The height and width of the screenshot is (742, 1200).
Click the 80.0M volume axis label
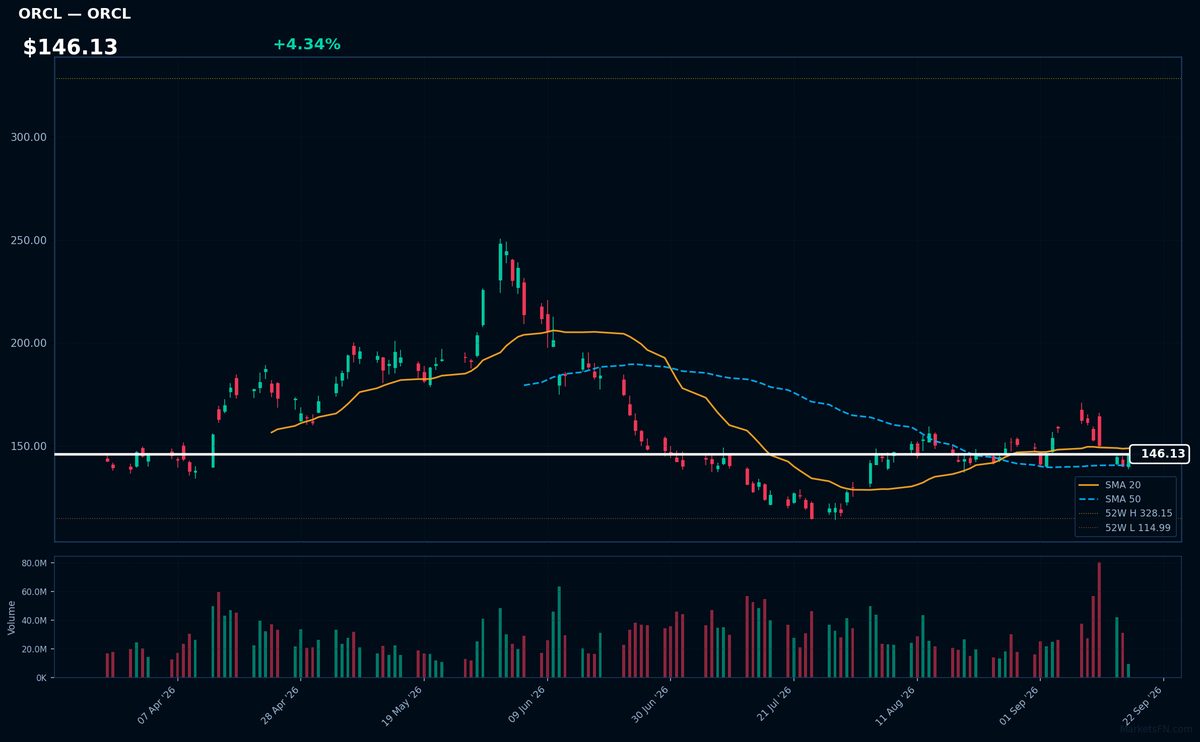[x=35, y=564]
